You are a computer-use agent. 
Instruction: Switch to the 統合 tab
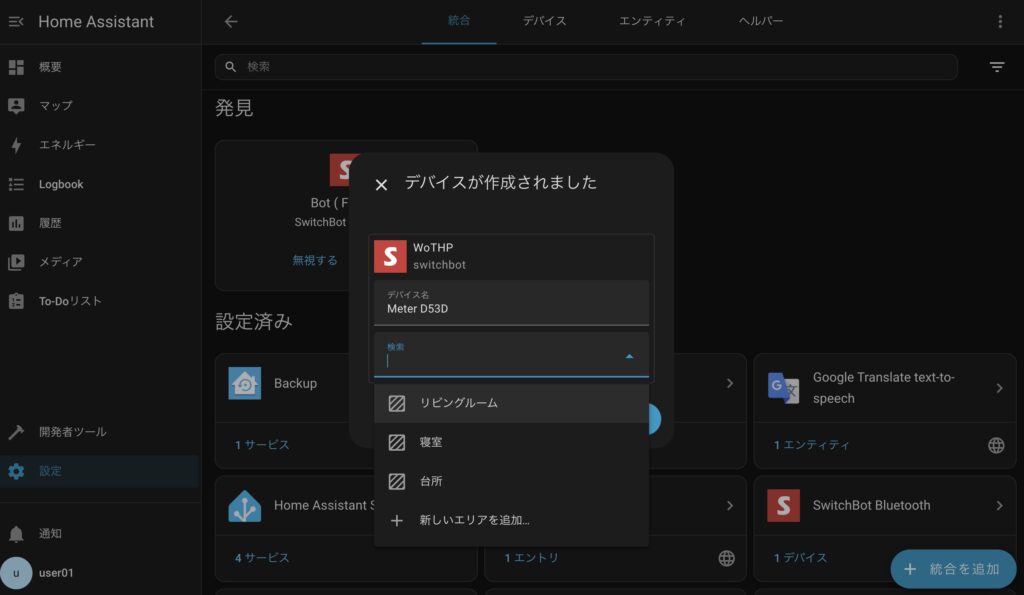(458, 21)
